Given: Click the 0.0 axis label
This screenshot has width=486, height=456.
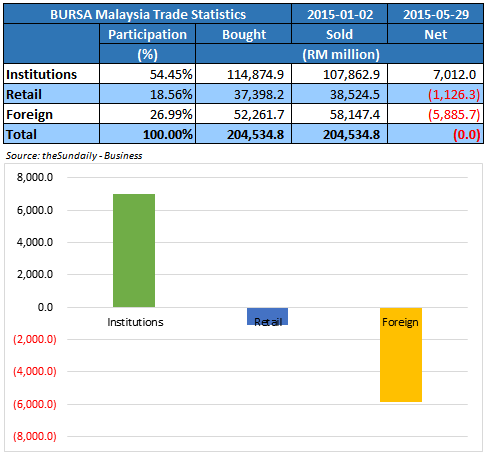Looking at the screenshot, I should click(x=45, y=307).
